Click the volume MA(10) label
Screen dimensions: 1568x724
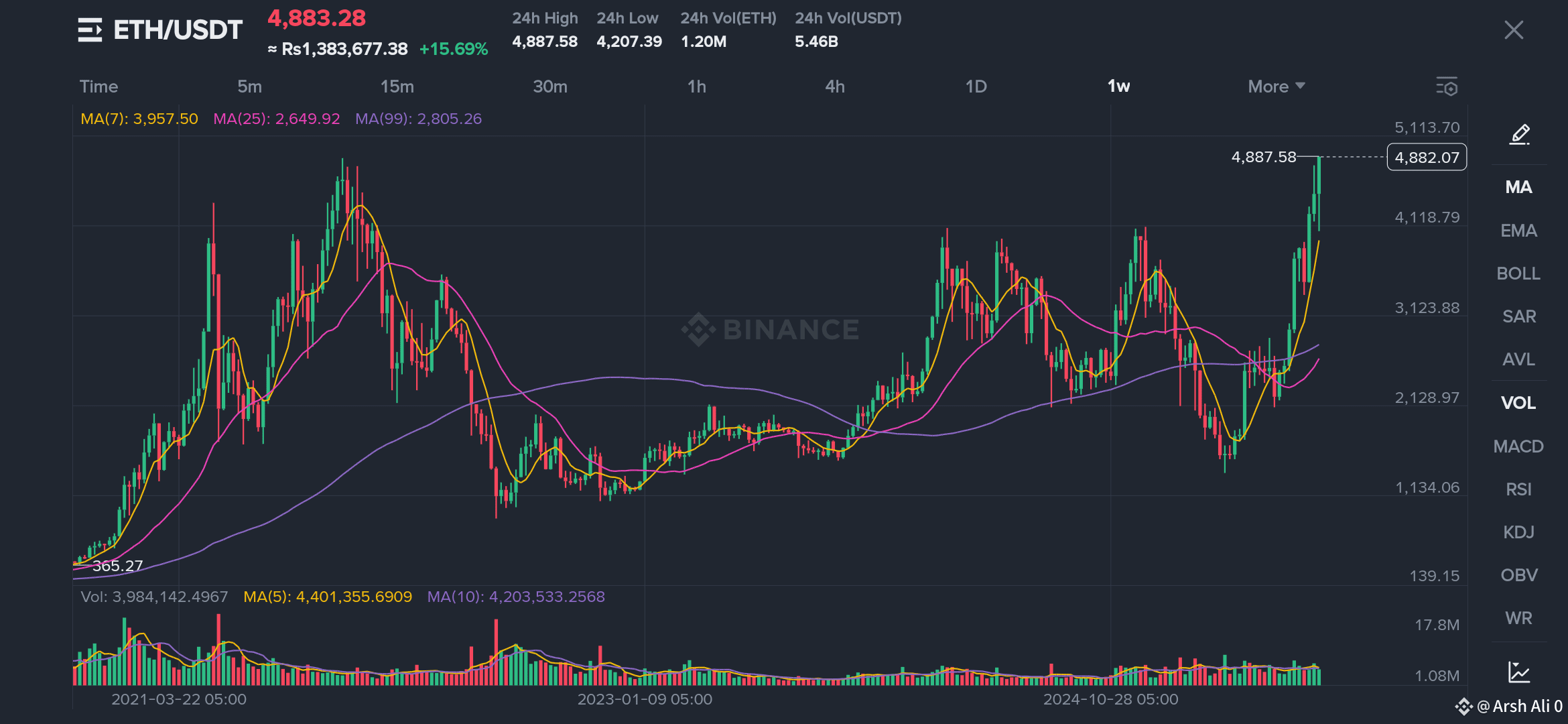tap(516, 597)
